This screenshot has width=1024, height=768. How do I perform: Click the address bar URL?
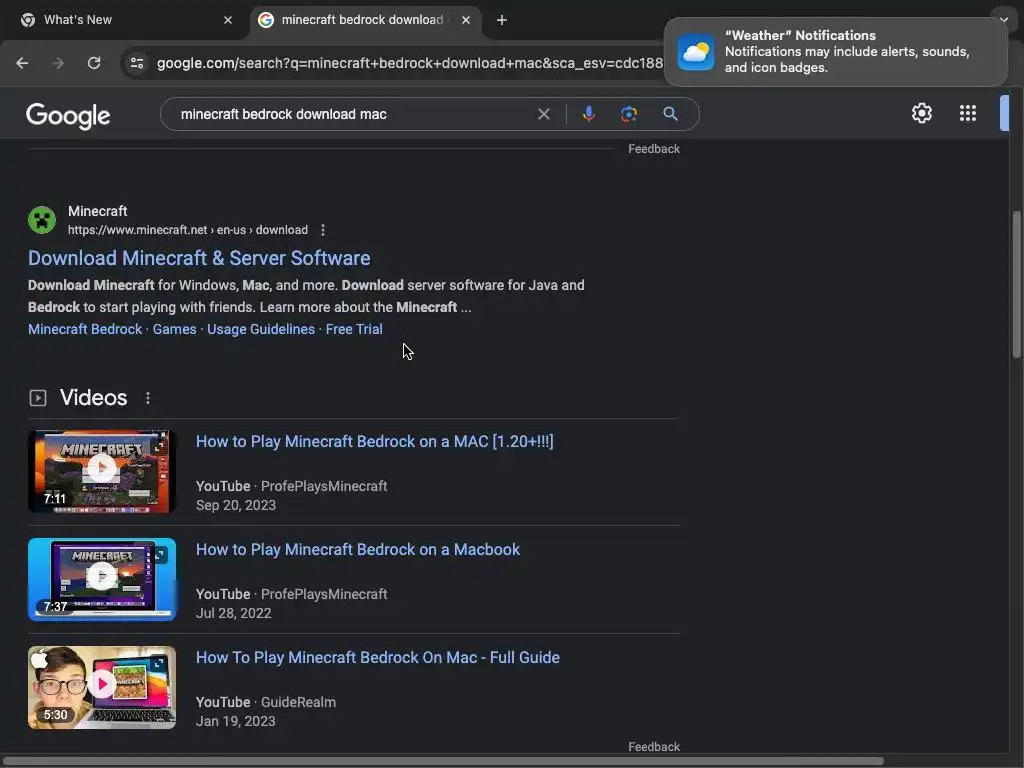tap(409, 63)
